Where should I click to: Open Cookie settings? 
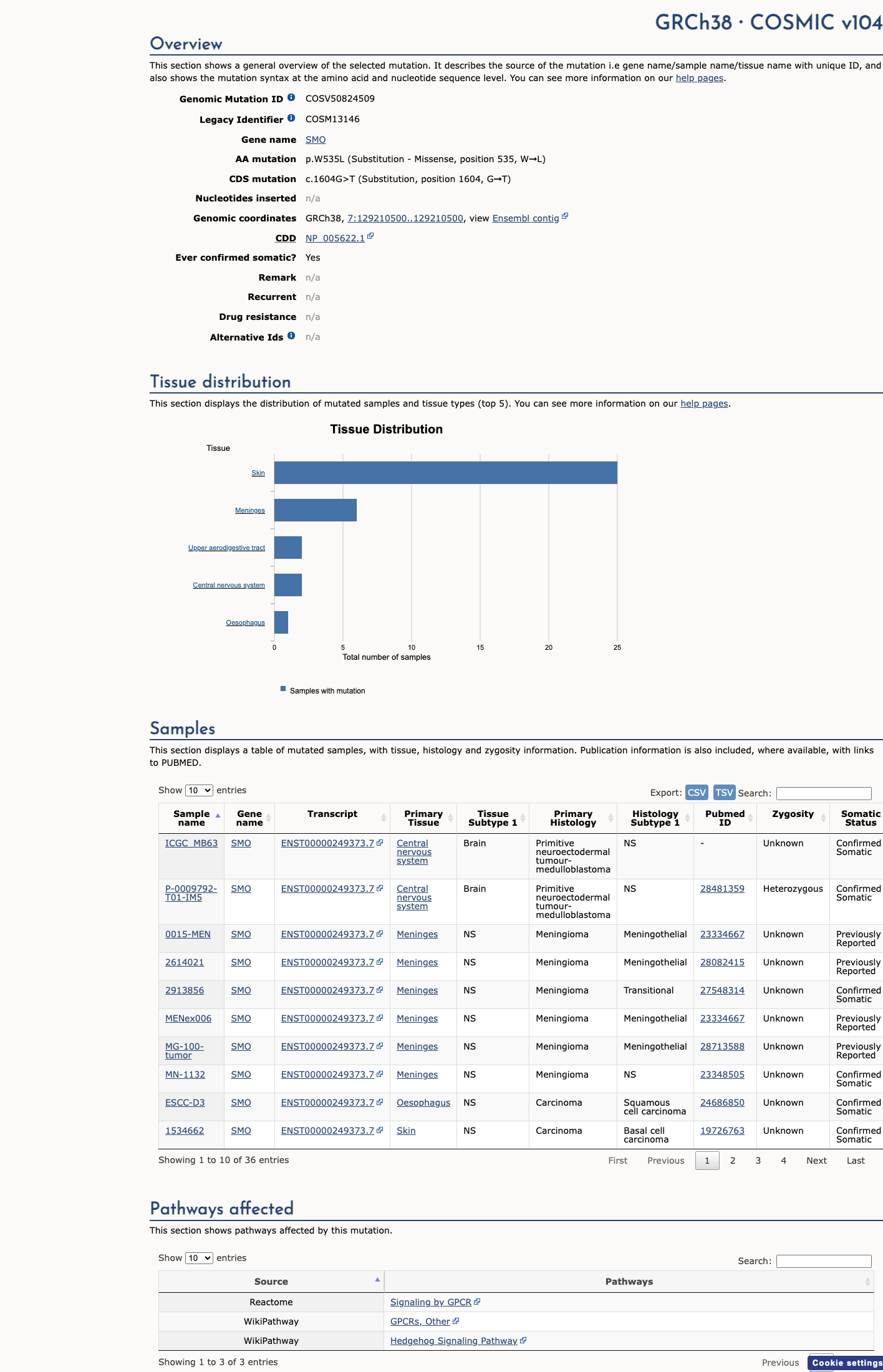(846, 1363)
